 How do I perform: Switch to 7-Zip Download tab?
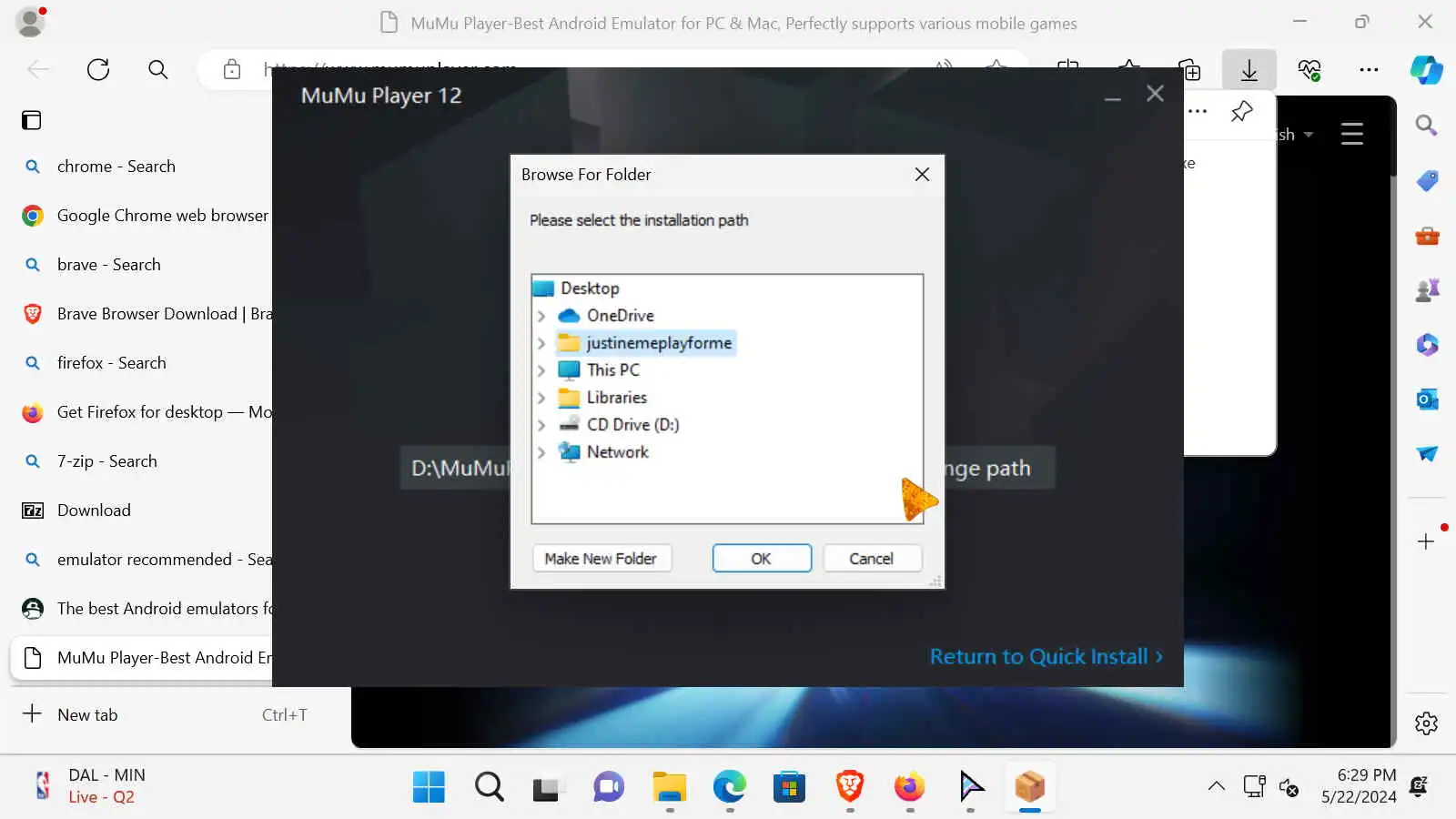(141, 511)
